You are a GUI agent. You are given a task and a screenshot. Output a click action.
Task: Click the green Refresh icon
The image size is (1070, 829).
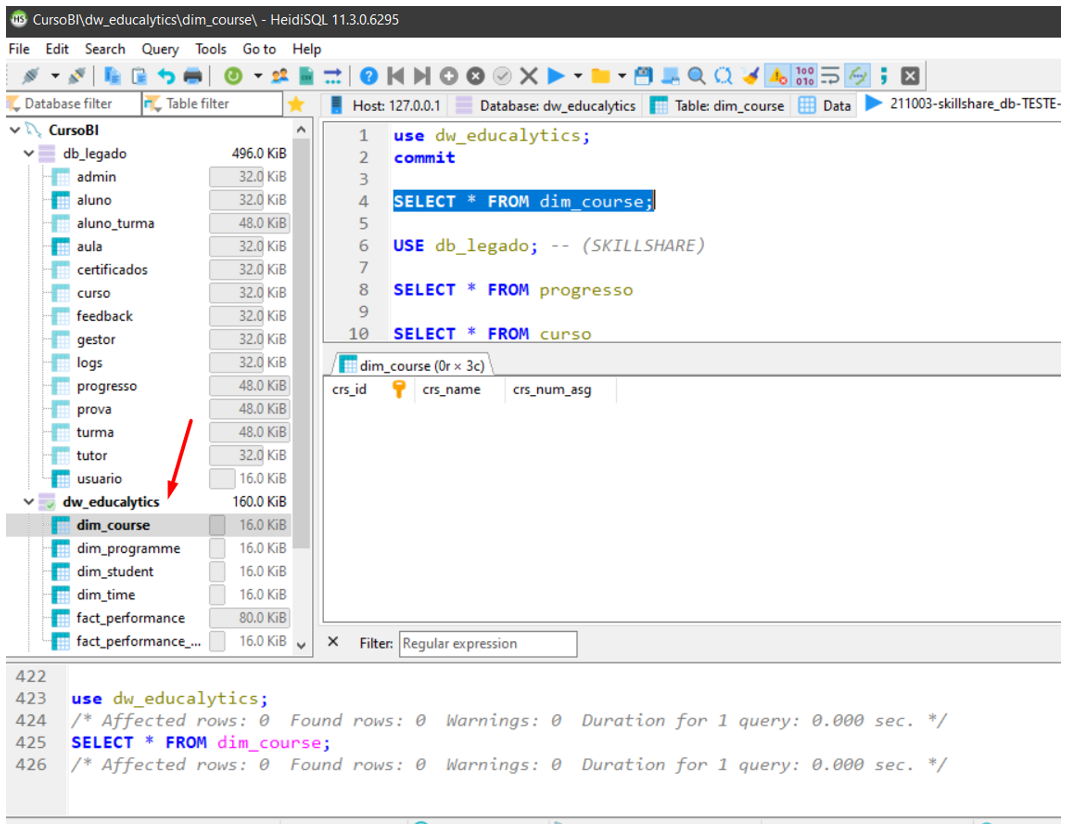(233, 76)
